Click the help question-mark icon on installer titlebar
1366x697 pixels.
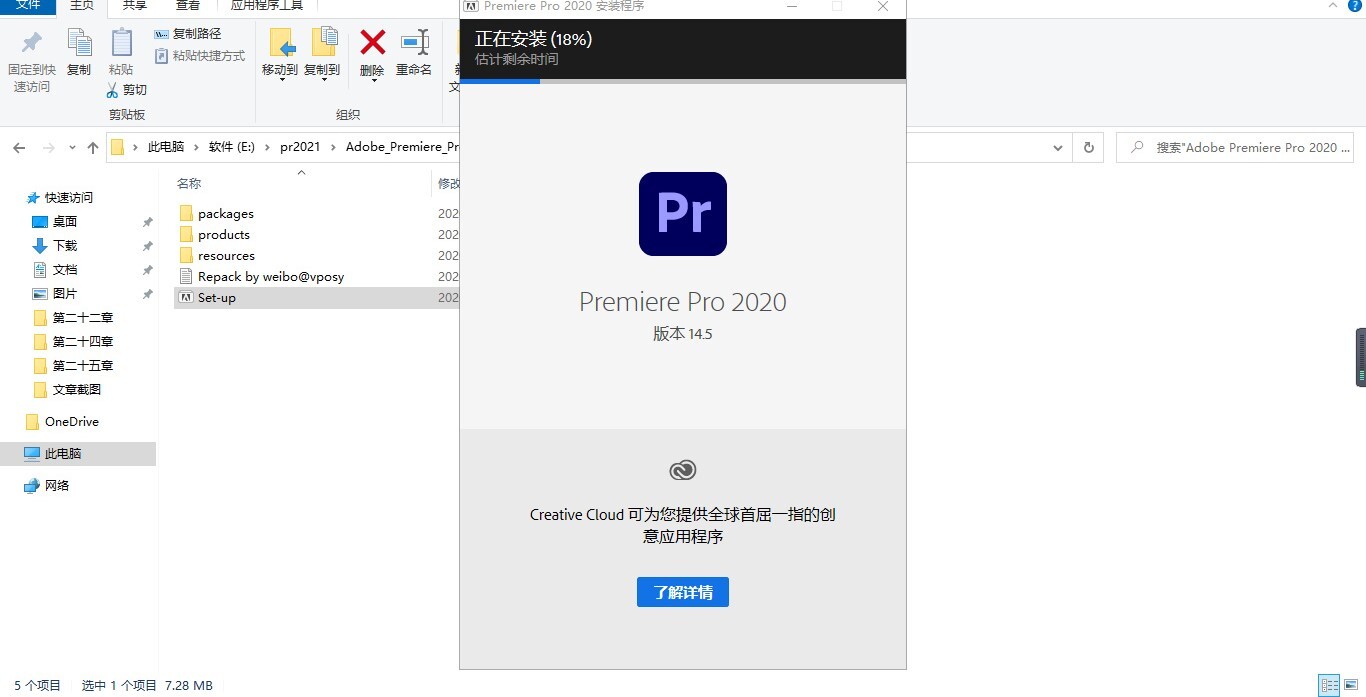tap(1355, 6)
